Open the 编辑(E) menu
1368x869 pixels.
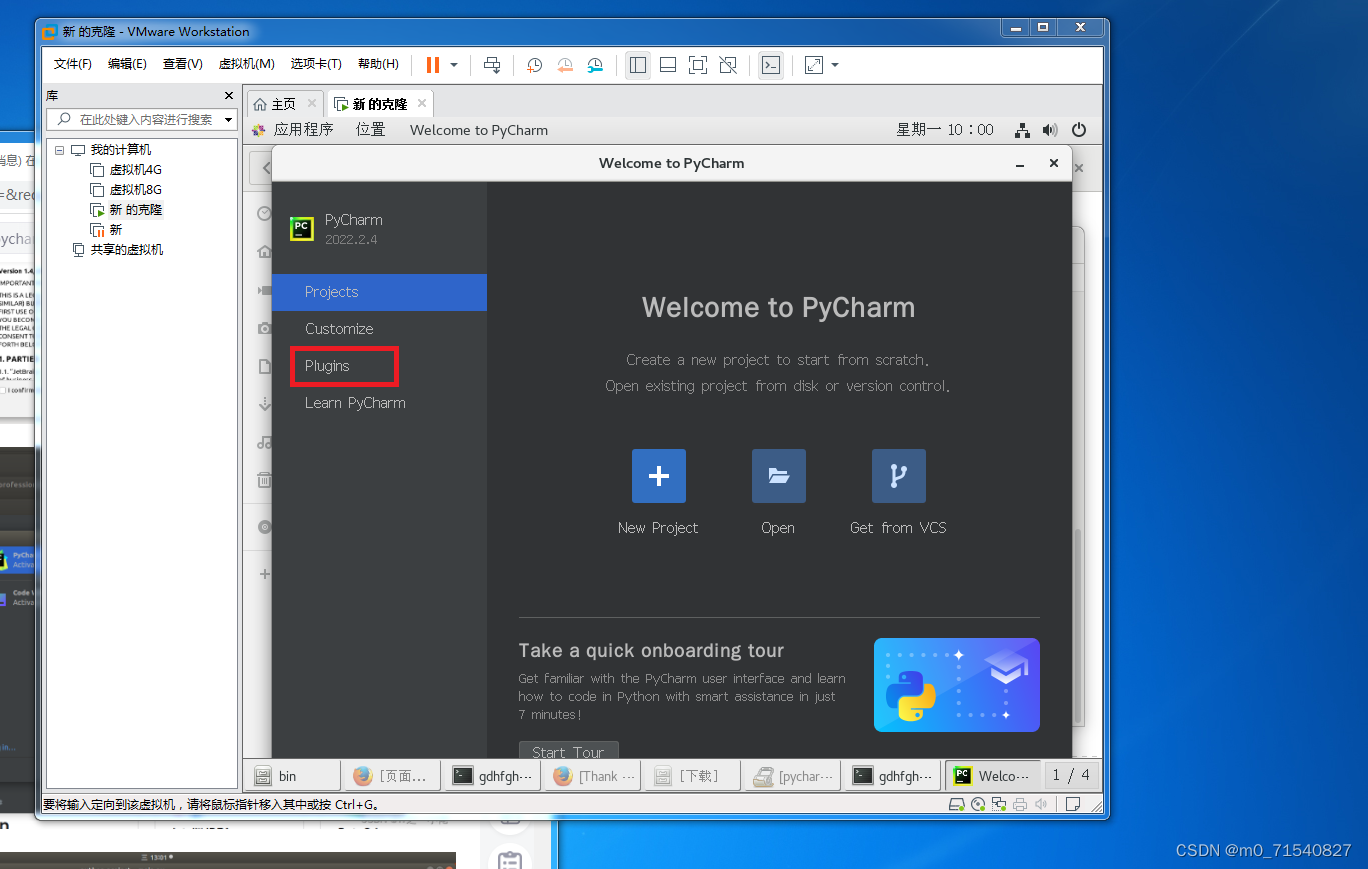click(127, 64)
